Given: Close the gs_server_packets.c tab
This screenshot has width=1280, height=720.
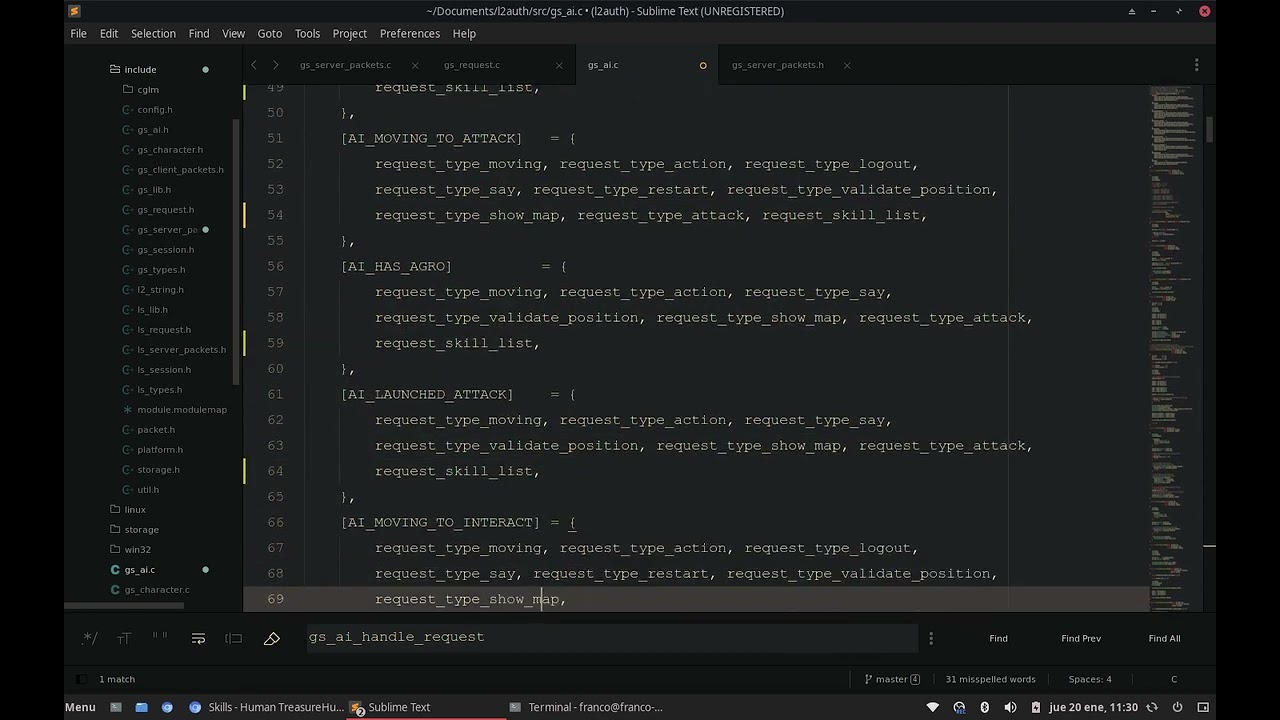Looking at the screenshot, I should pyautogui.click(x=415, y=65).
